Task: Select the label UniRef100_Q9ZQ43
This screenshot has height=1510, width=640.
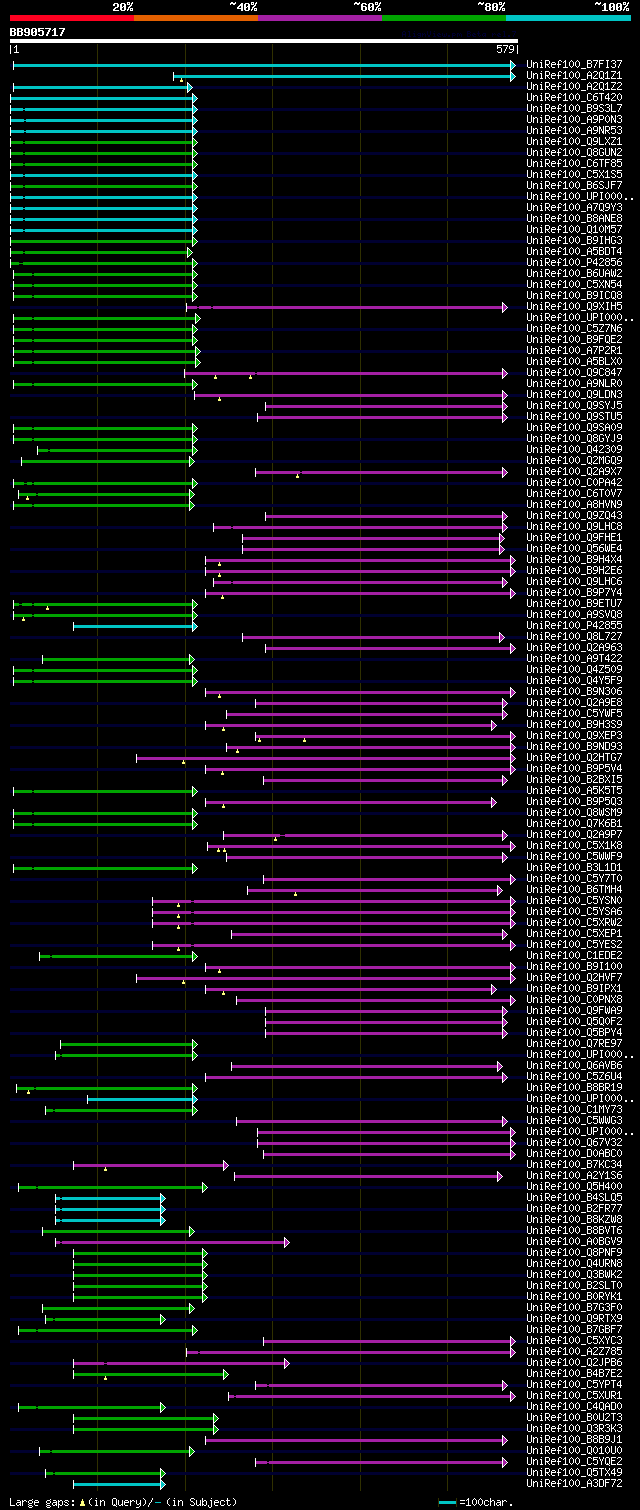Action: [574, 515]
